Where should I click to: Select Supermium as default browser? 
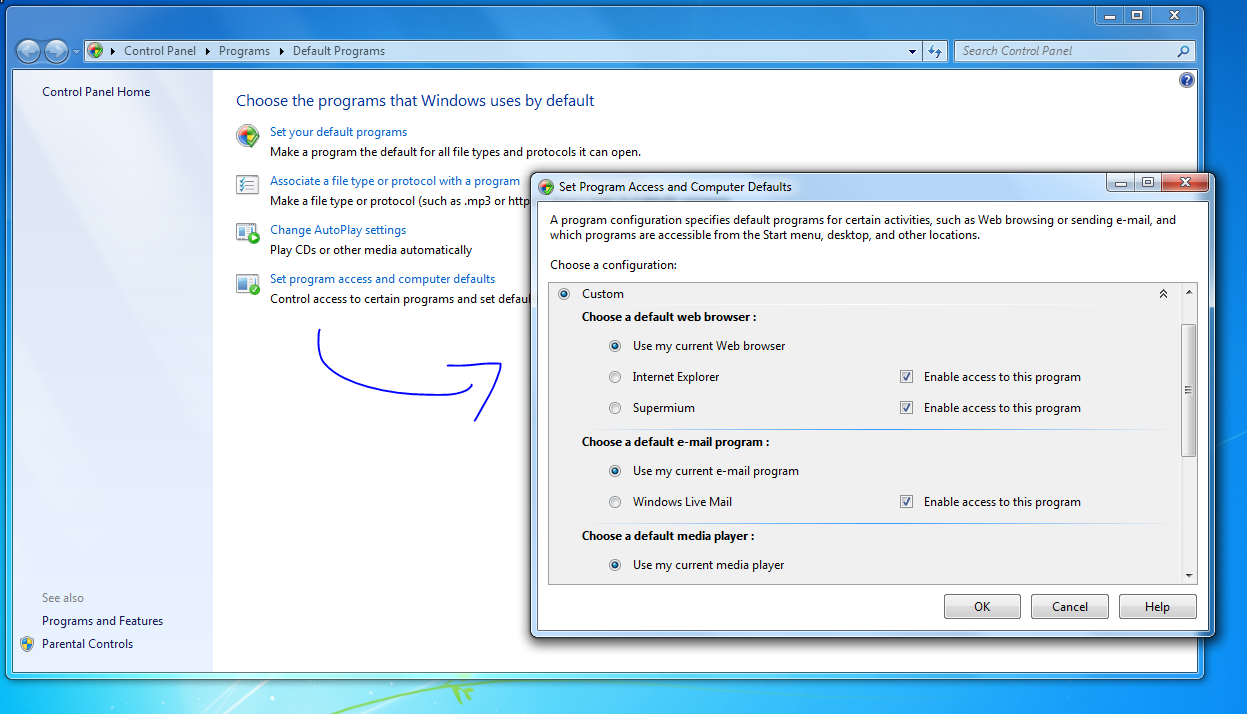click(x=615, y=408)
